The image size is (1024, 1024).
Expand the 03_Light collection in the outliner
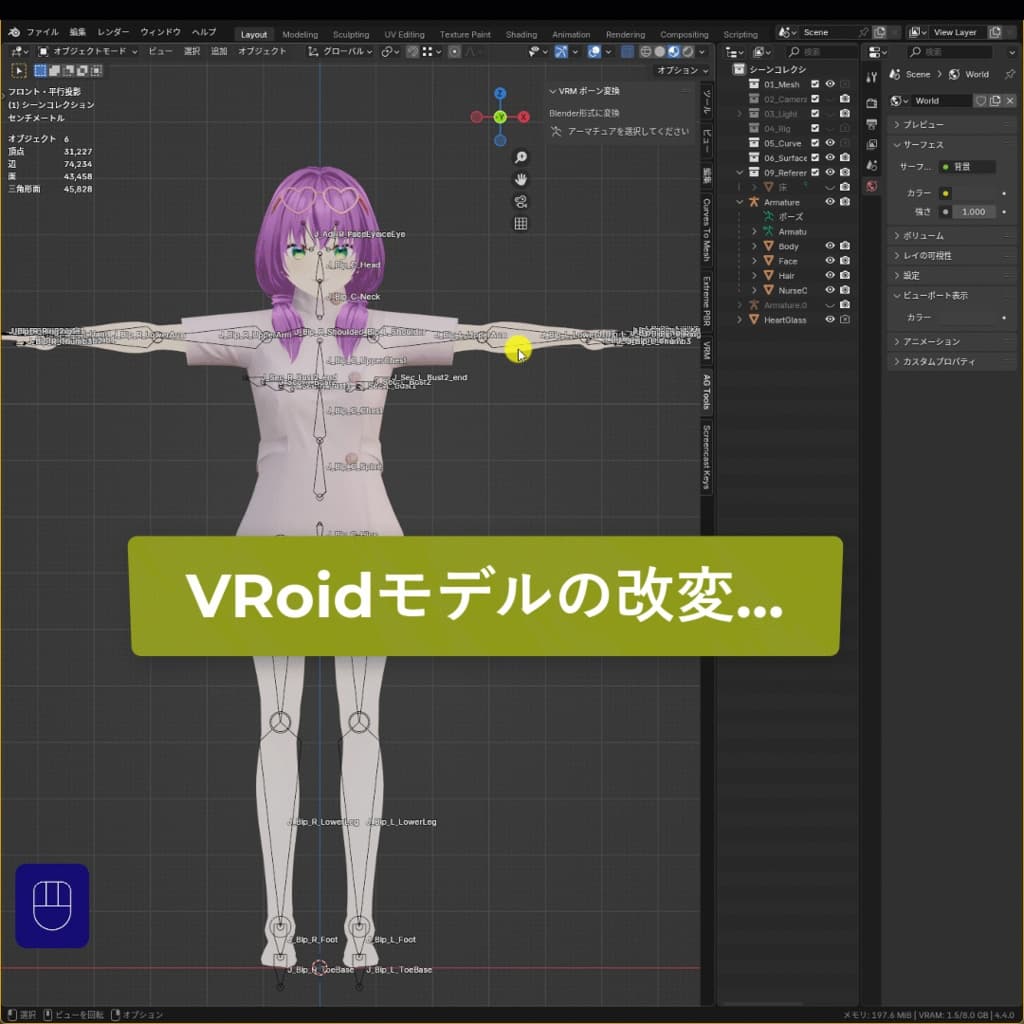pyautogui.click(x=739, y=112)
